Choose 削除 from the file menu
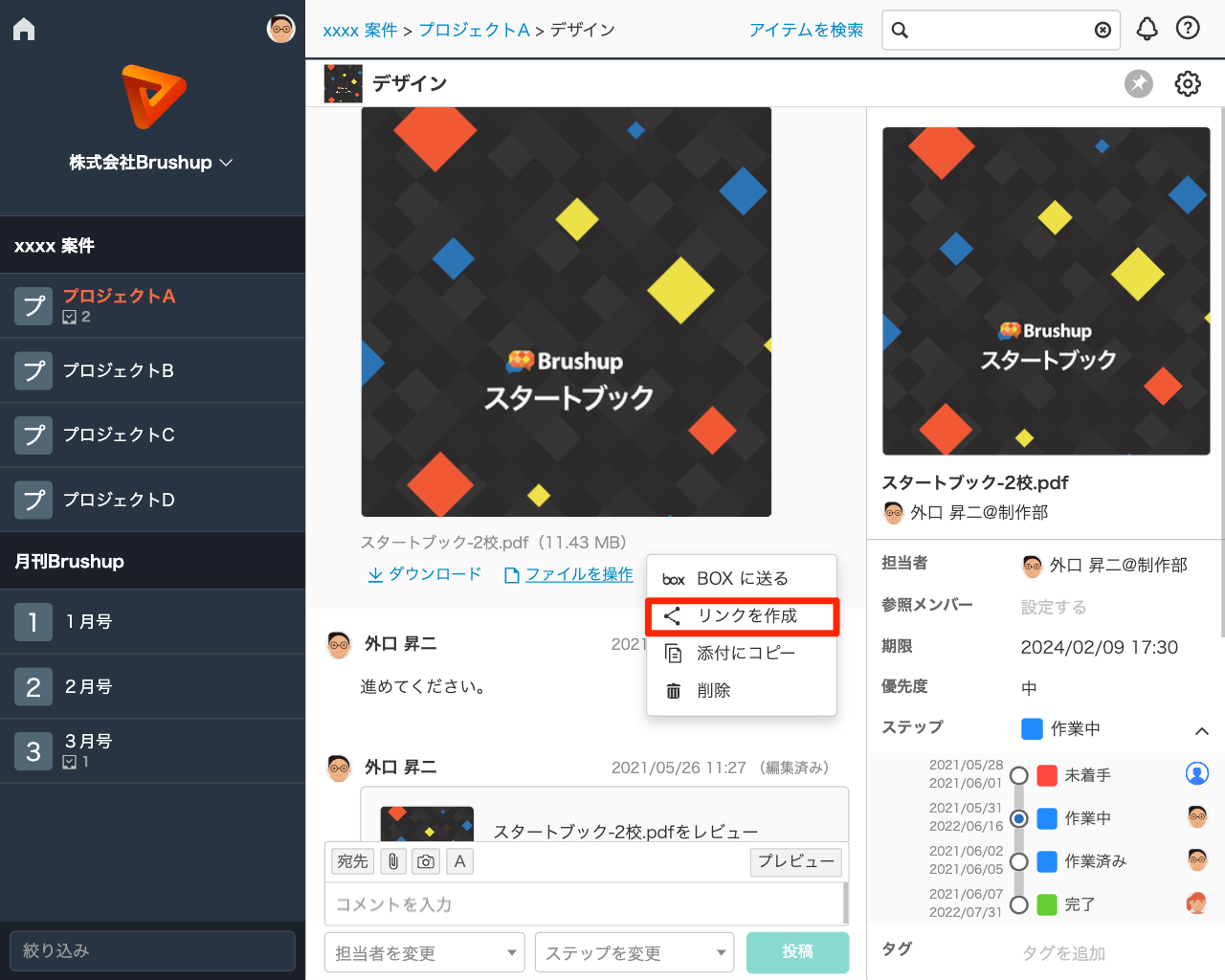This screenshot has width=1225, height=980. coord(742,690)
